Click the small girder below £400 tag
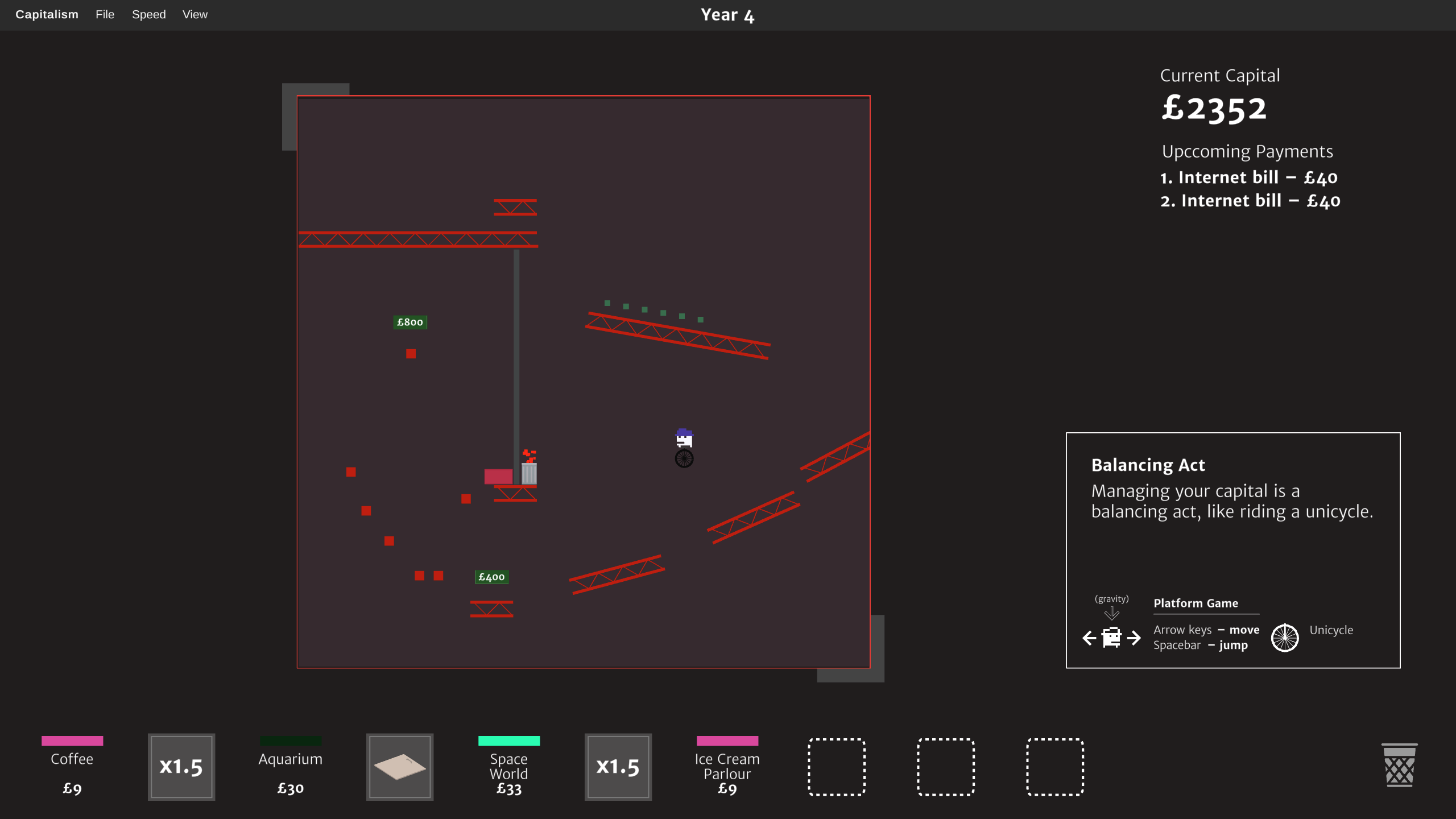The height and width of the screenshot is (819, 1456). 491,609
